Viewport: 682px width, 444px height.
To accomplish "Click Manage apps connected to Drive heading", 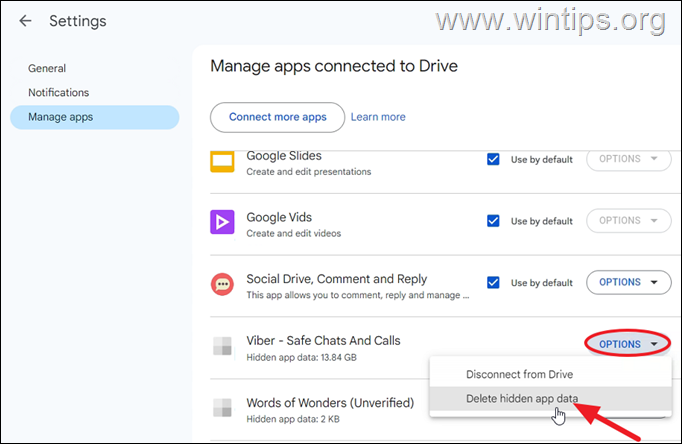I will coord(334,66).
